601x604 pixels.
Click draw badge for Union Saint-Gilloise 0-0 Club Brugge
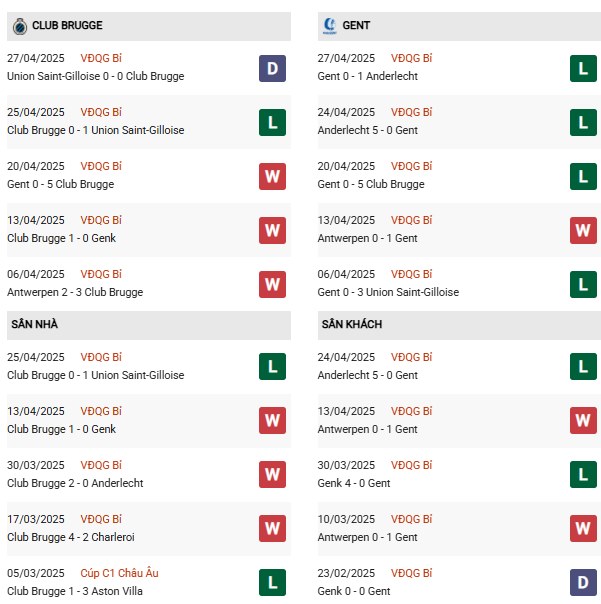272,68
